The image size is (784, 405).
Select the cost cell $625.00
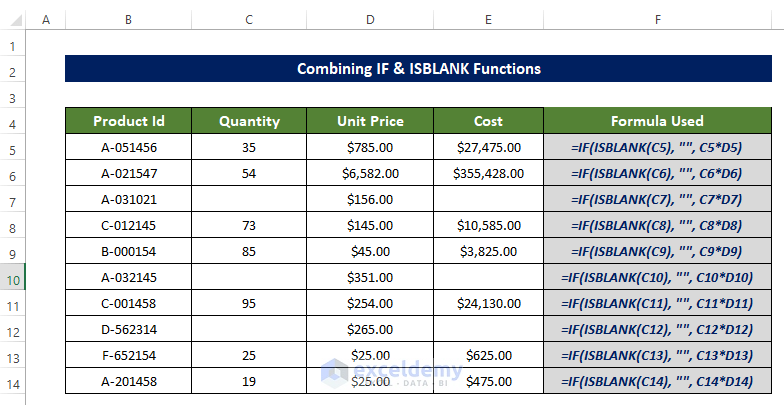point(488,355)
